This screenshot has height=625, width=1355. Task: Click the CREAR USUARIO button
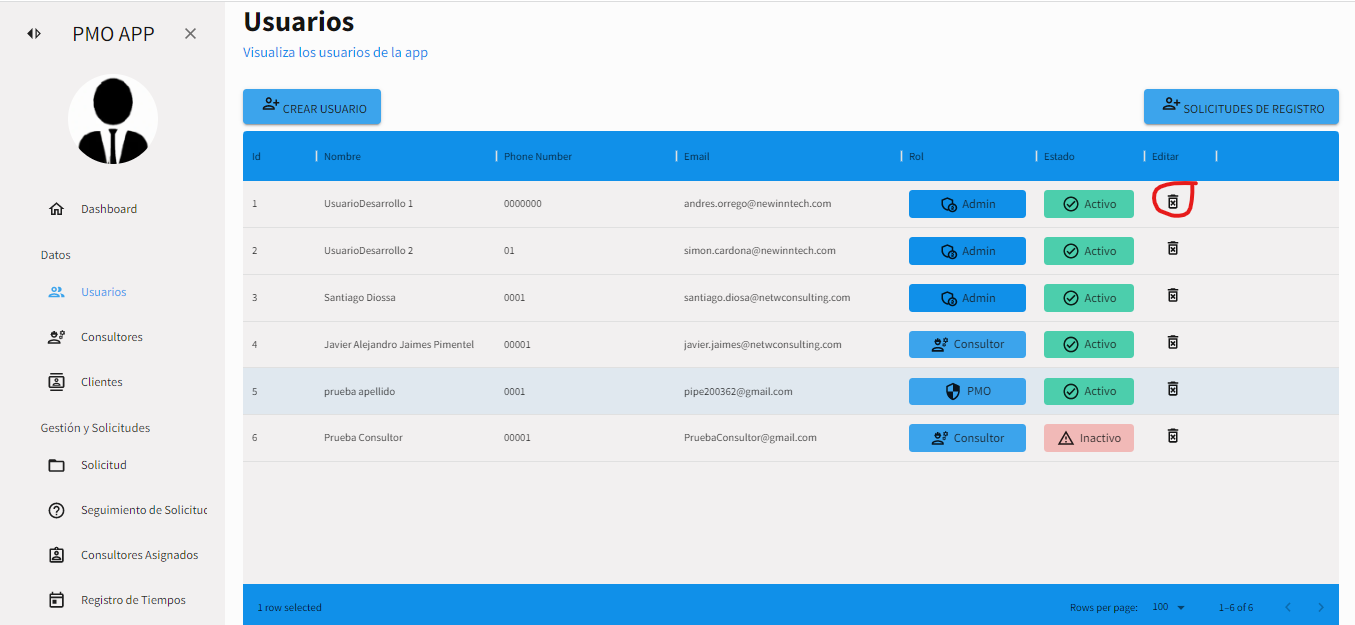[x=312, y=107]
